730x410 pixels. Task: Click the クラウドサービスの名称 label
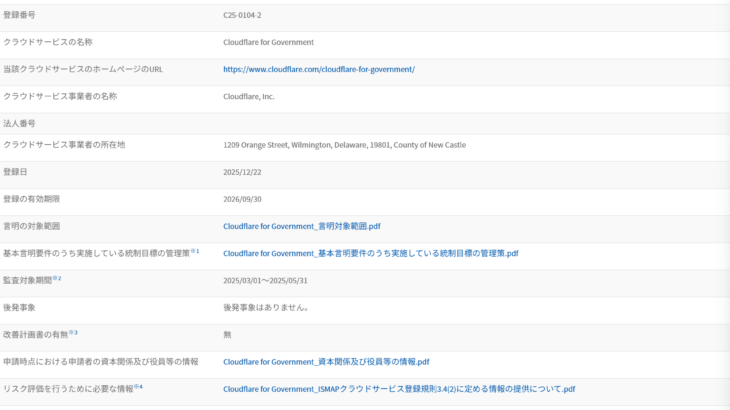48,42
